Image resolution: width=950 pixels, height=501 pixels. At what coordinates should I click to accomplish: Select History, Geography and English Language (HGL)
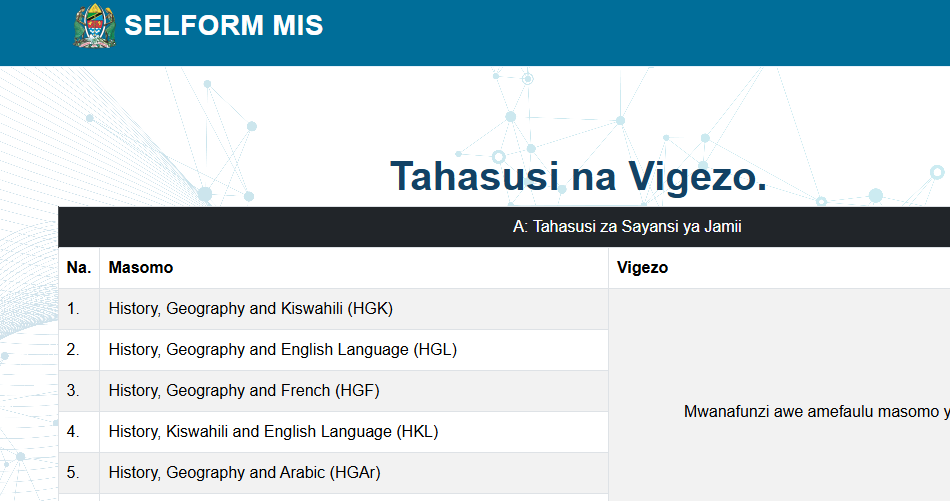click(x=283, y=350)
